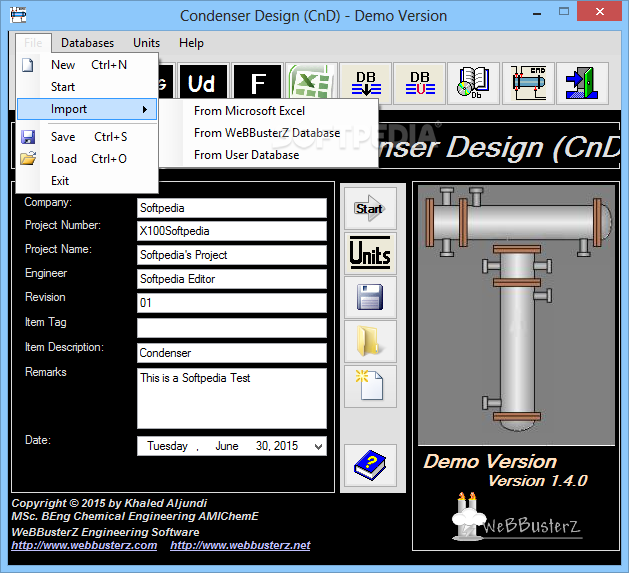The height and width of the screenshot is (573, 629).
Task: Click the condenser illustration image
Action: tap(516, 315)
